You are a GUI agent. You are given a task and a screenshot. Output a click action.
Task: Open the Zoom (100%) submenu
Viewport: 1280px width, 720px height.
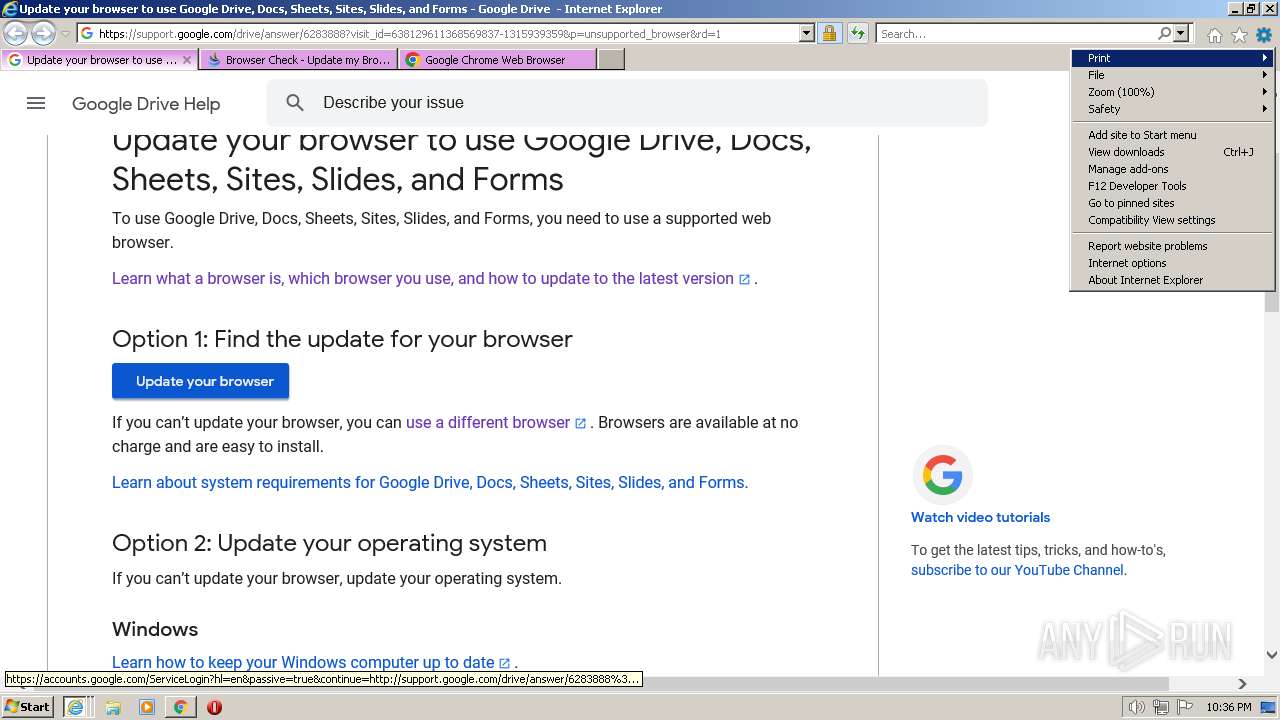[x=1172, y=92]
